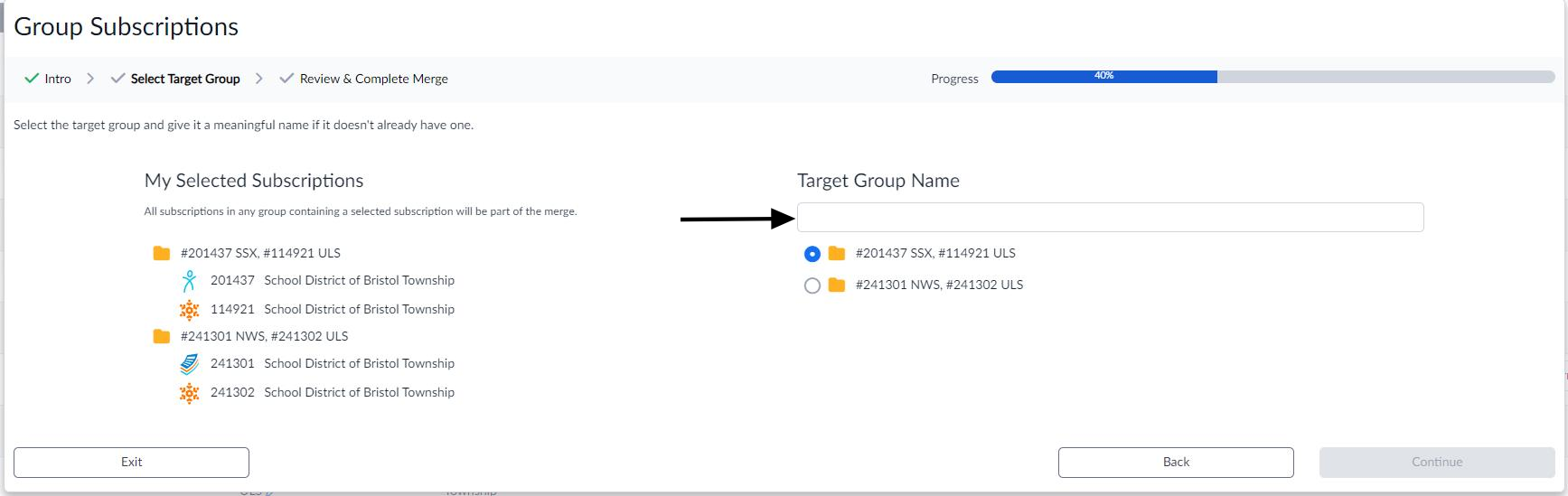Click the folder icon next to the selected target radio

point(837,253)
